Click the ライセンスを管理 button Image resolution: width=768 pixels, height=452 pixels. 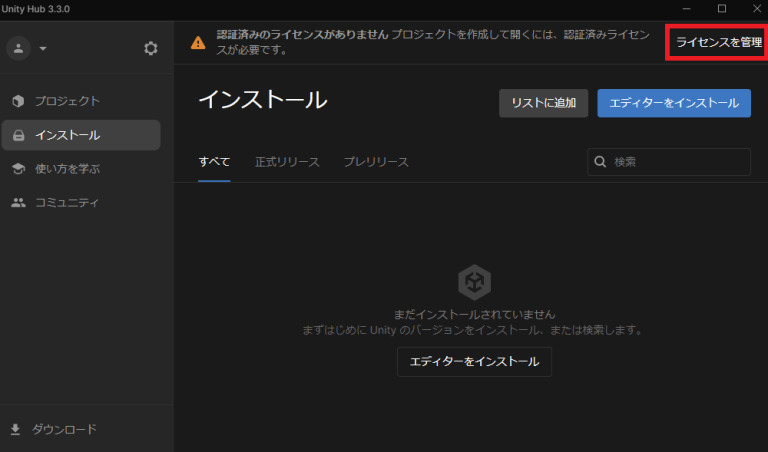point(718,42)
